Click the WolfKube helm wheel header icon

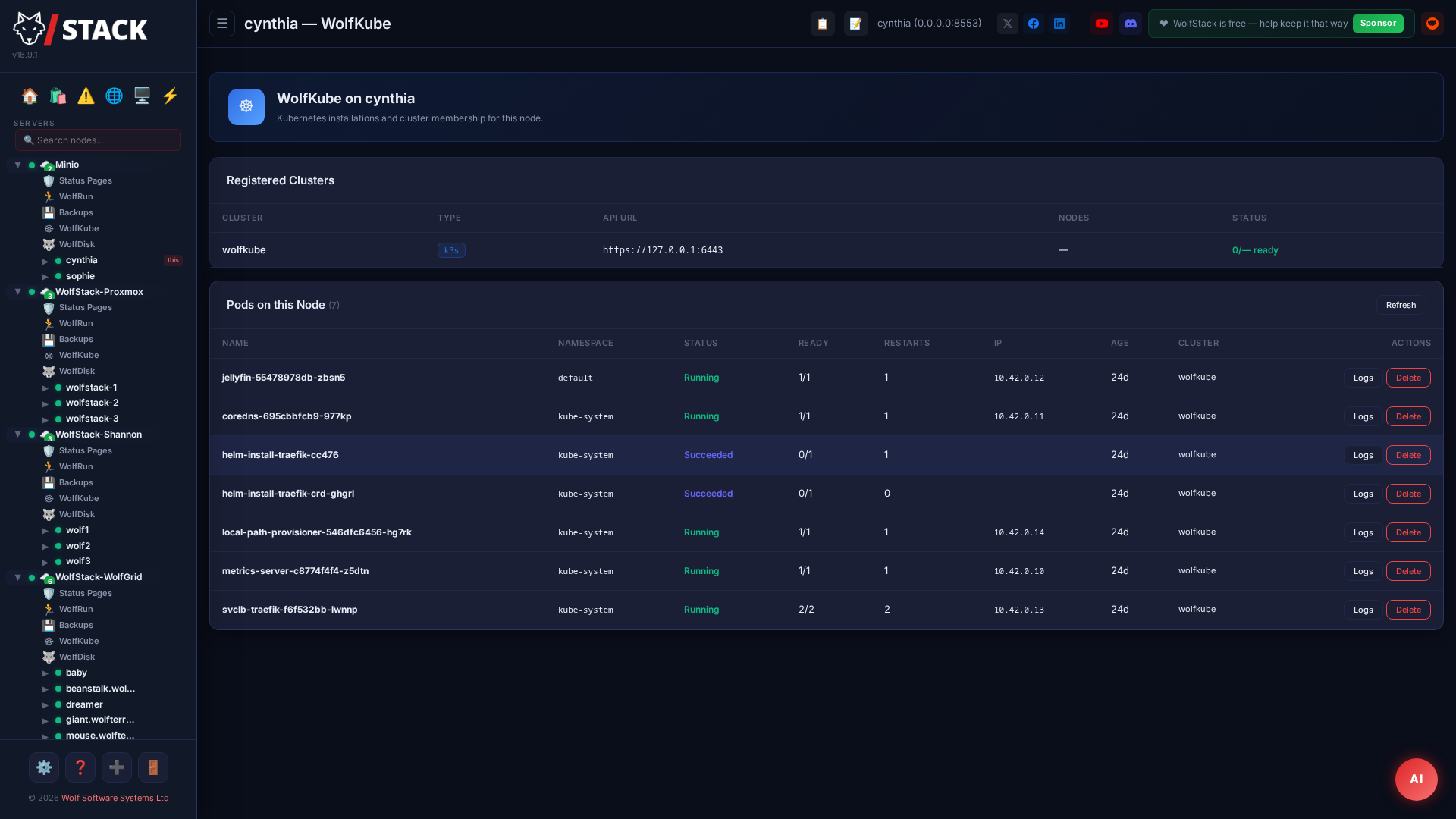tap(246, 107)
